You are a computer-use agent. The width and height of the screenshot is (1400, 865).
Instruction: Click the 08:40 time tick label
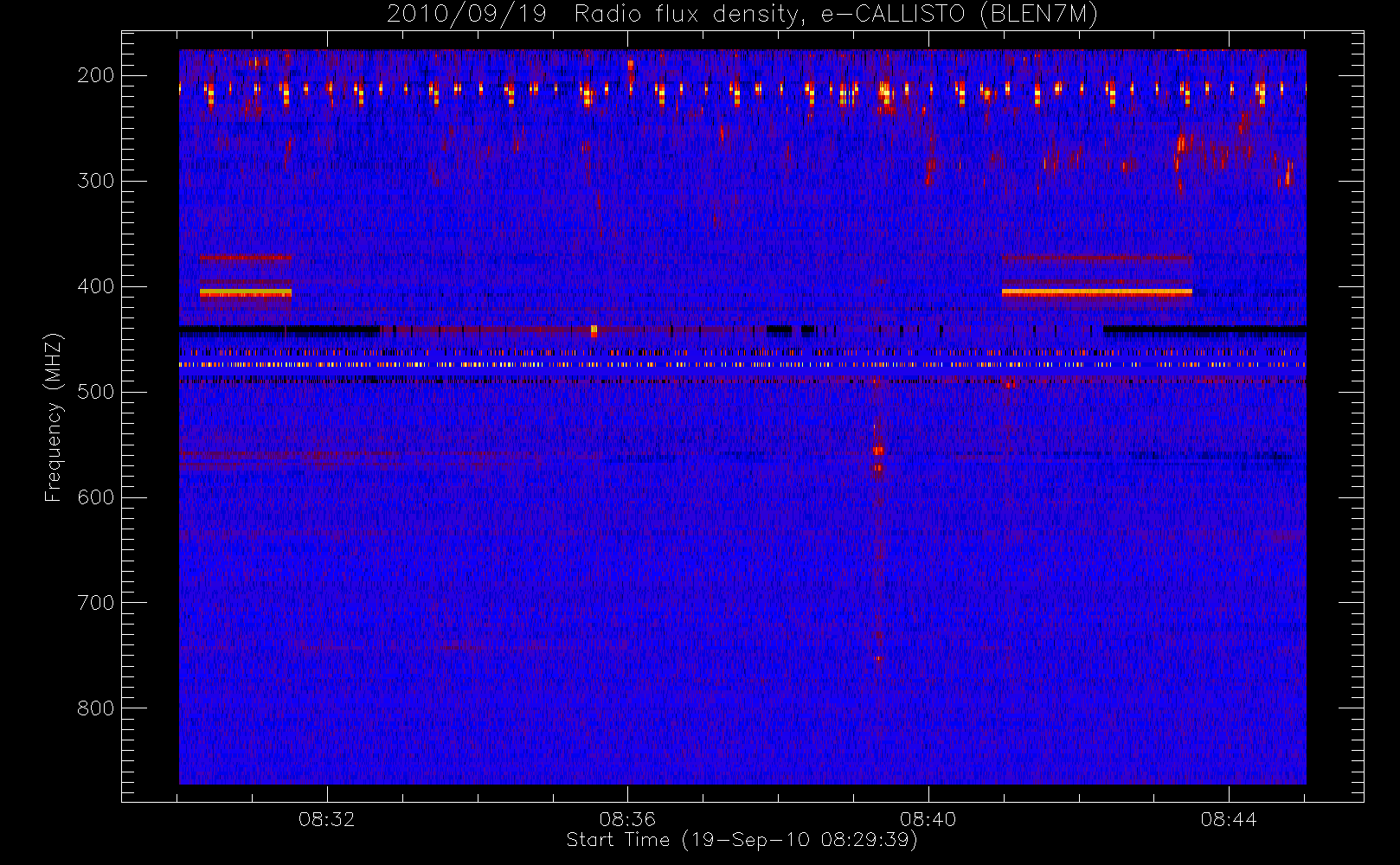(x=928, y=819)
